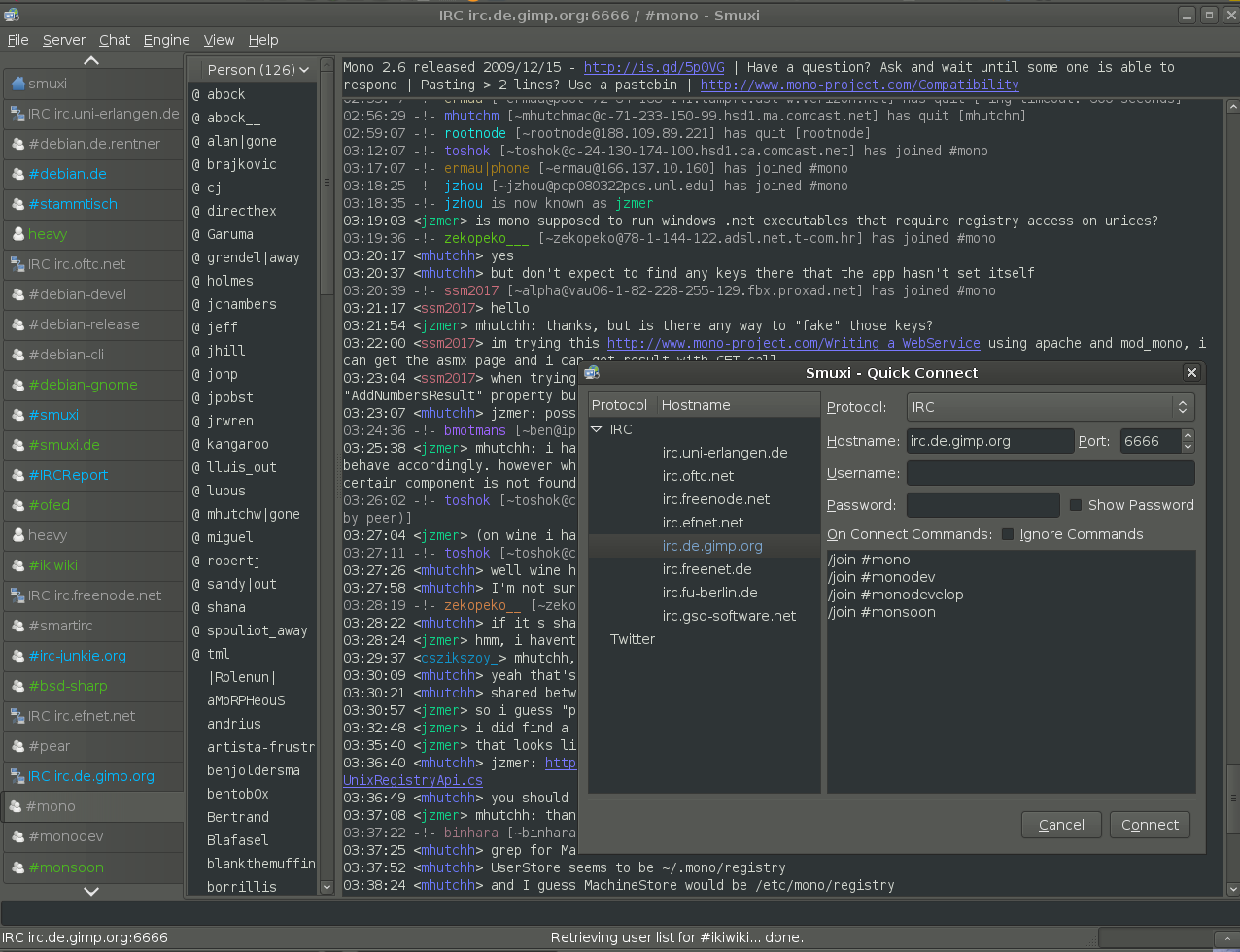Open the Person (126) column dropdown
Viewport: 1240px width, 952px height.
(258, 70)
